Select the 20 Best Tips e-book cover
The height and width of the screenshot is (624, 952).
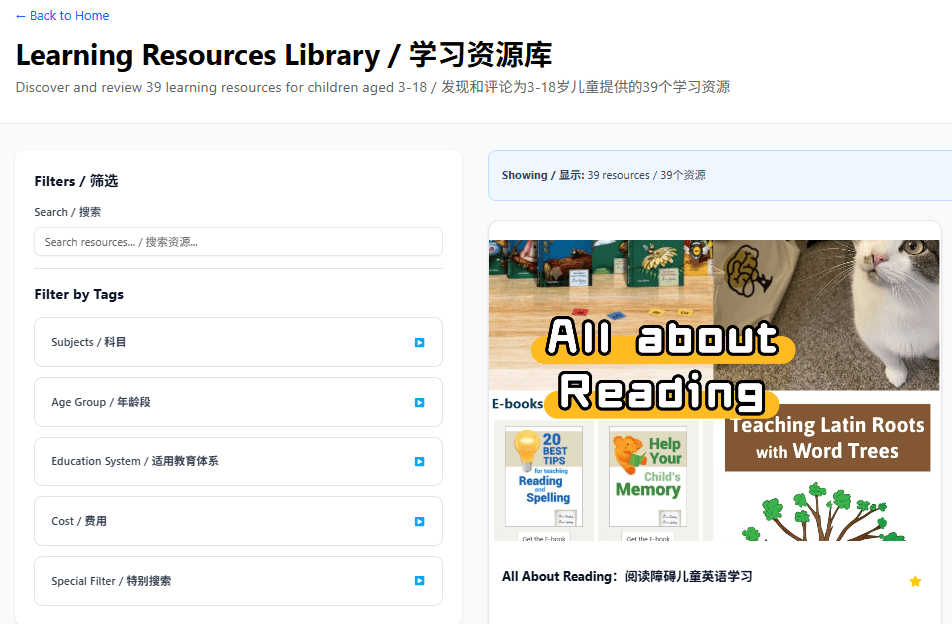[x=543, y=480]
